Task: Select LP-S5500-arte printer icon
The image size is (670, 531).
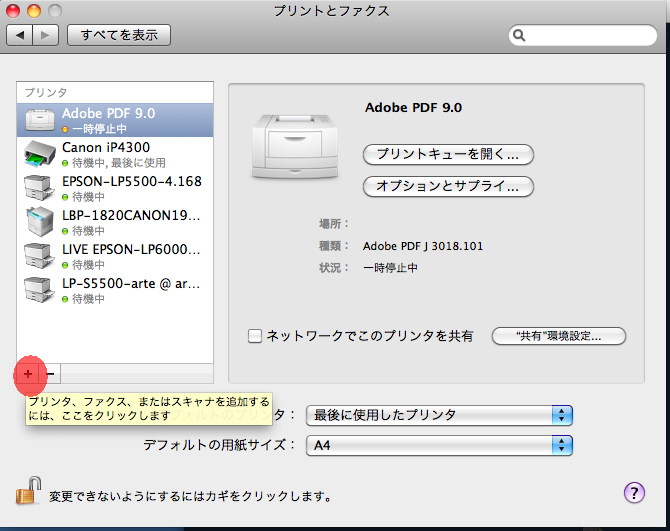Action: pos(39,290)
